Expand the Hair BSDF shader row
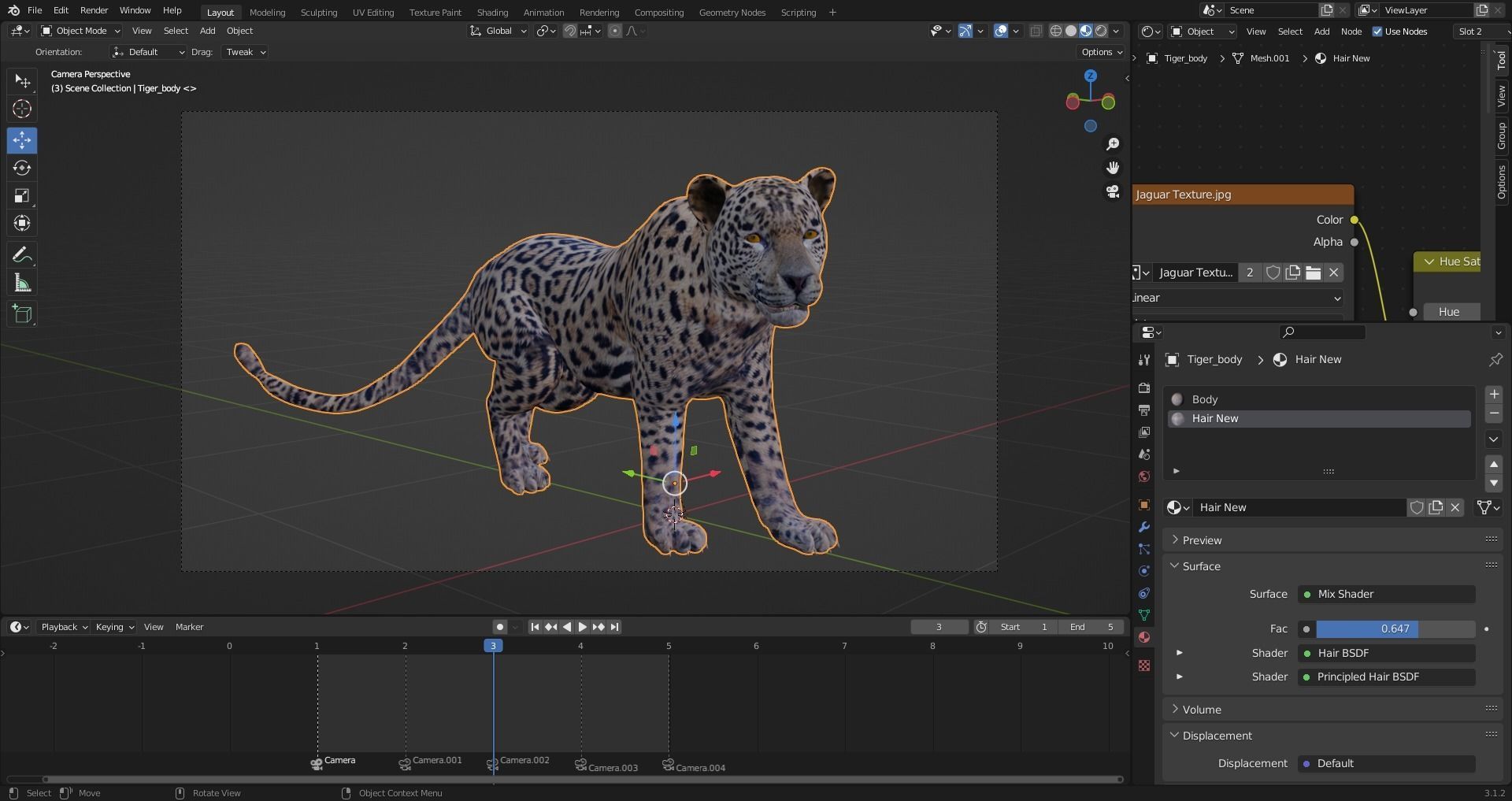1512x801 pixels. pos(1179,653)
